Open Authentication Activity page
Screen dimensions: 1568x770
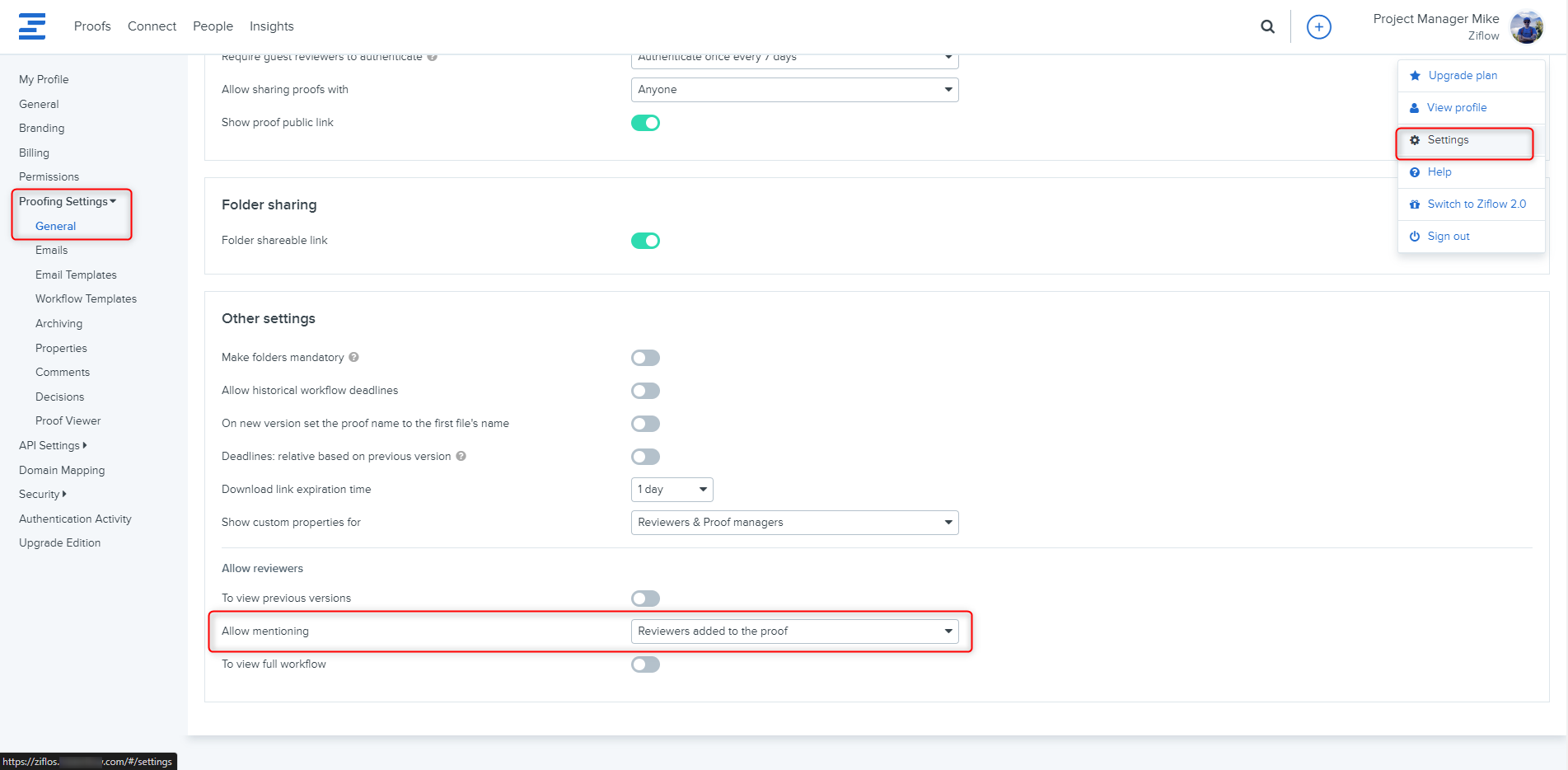[75, 519]
